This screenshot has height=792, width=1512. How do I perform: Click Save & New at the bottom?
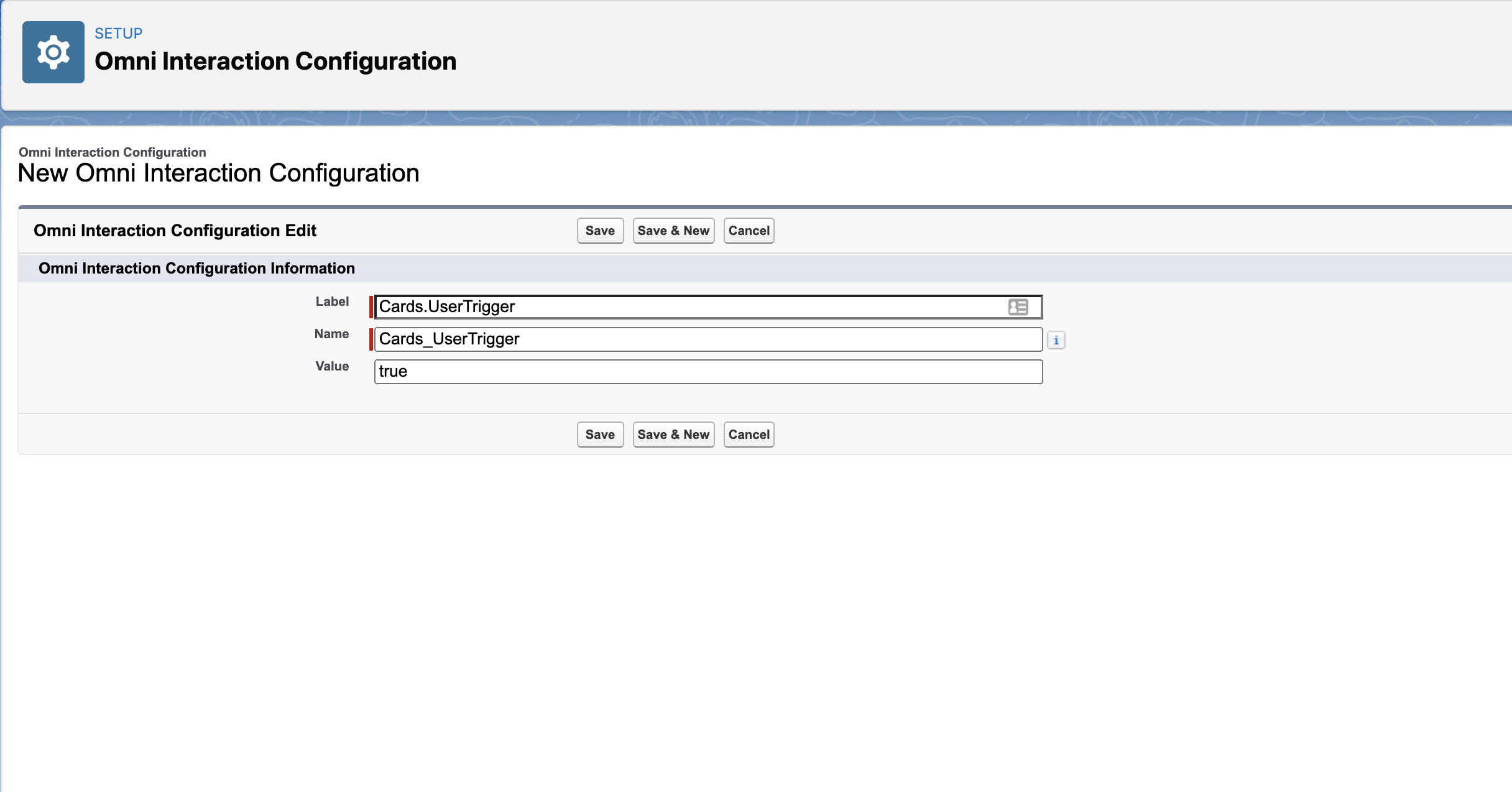coord(673,434)
